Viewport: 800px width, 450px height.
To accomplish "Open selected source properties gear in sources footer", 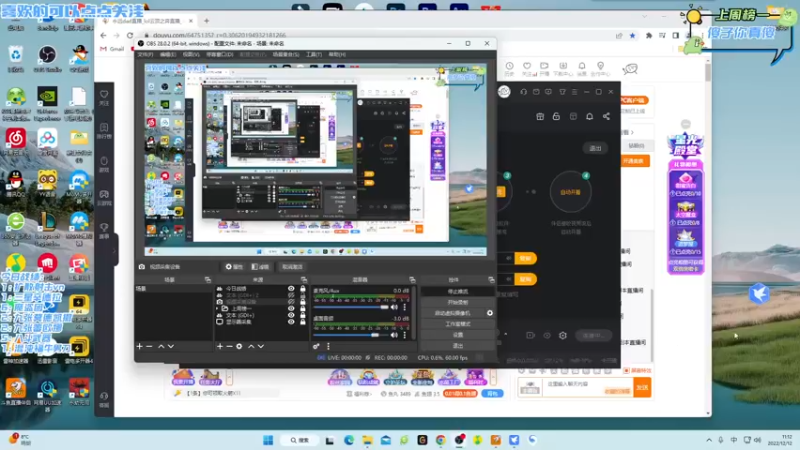I will (x=239, y=346).
